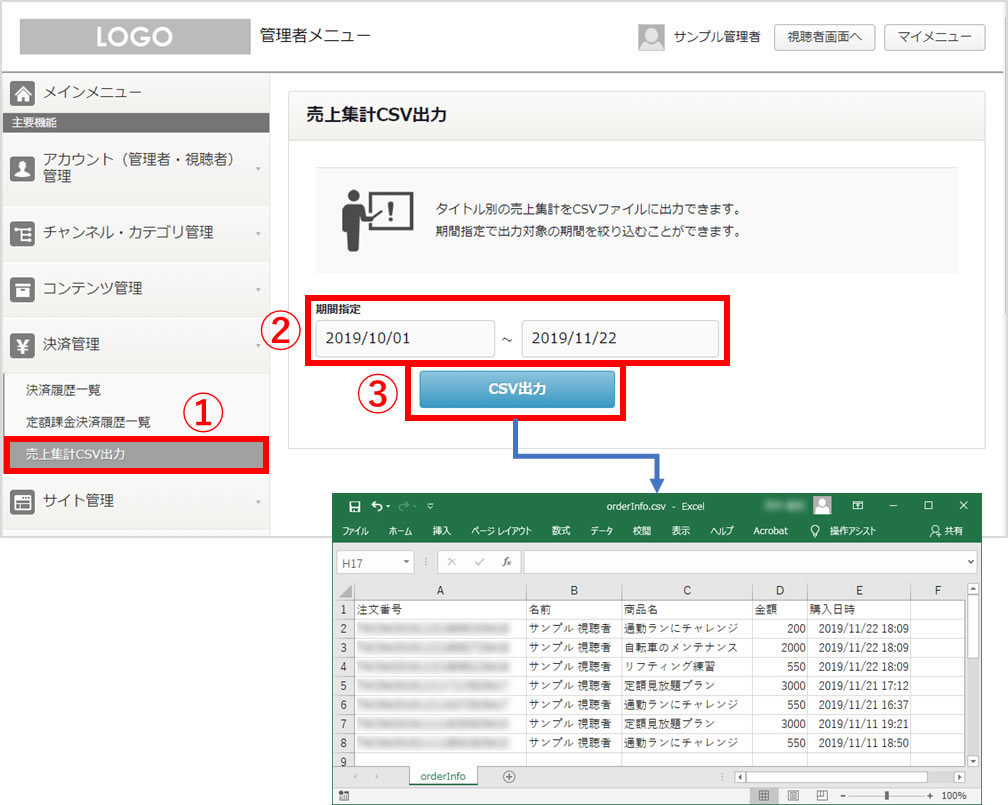Screen dimensions: 1008x805
Task: Expand the site management menu arrow
Action: [258, 502]
